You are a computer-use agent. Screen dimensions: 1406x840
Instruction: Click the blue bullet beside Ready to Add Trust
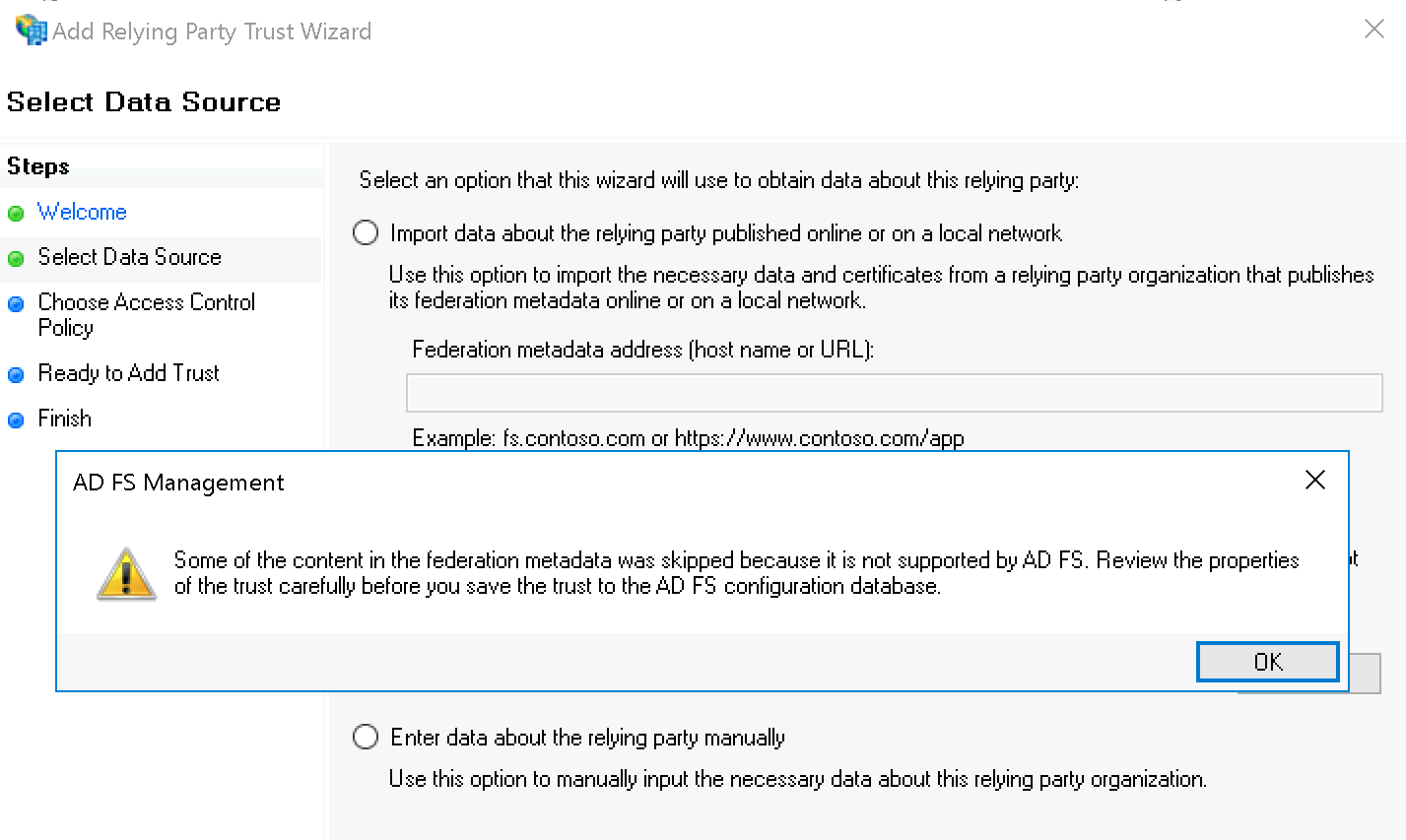pyautogui.click(x=16, y=375)
